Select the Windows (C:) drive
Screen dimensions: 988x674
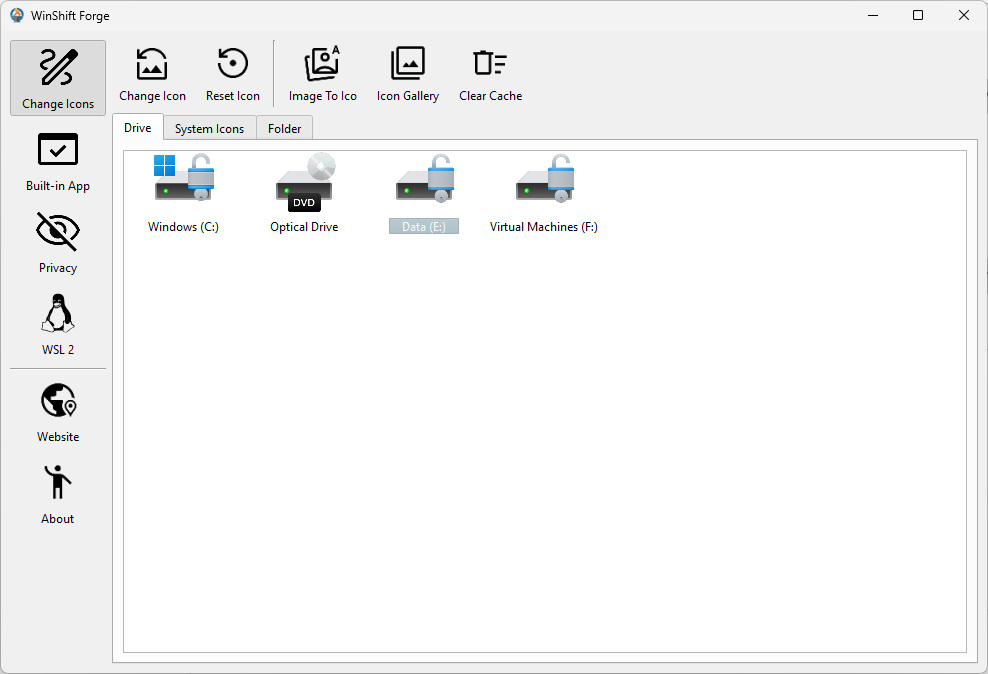pos(183,194)
